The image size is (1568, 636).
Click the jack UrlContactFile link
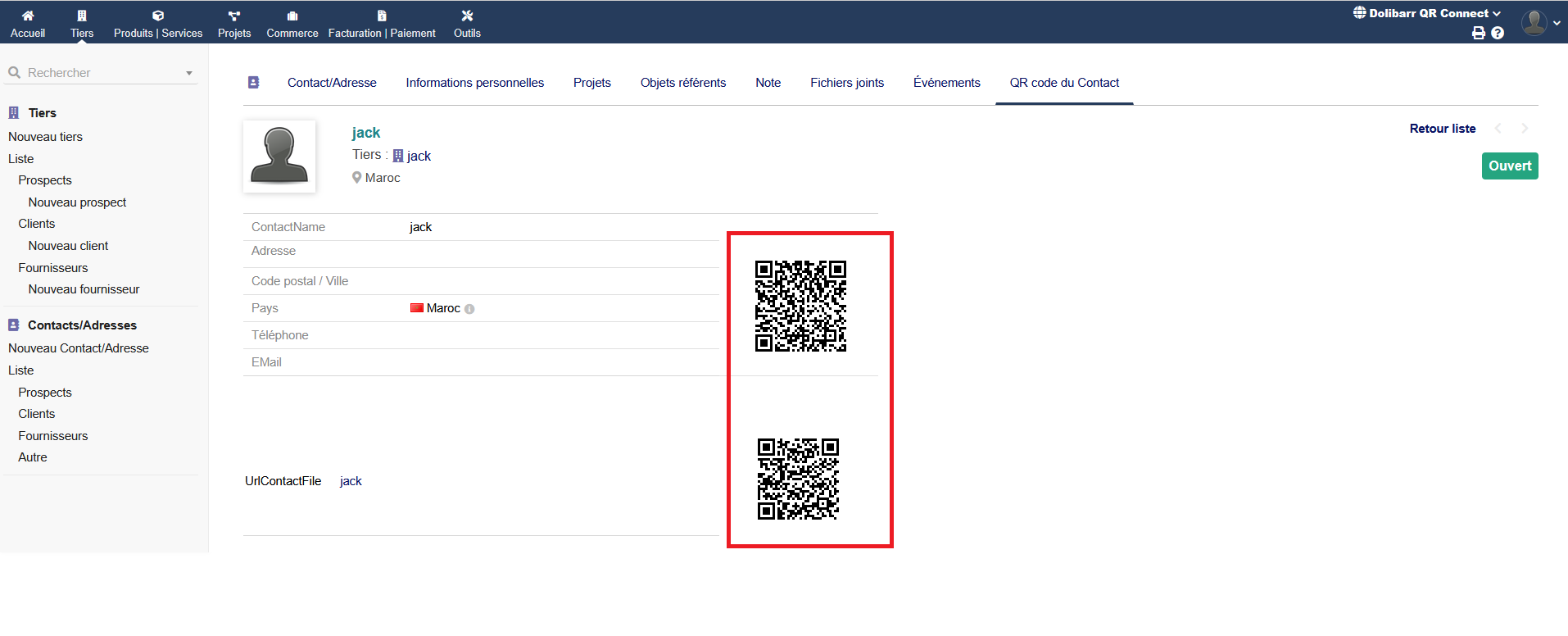point(351,481)
